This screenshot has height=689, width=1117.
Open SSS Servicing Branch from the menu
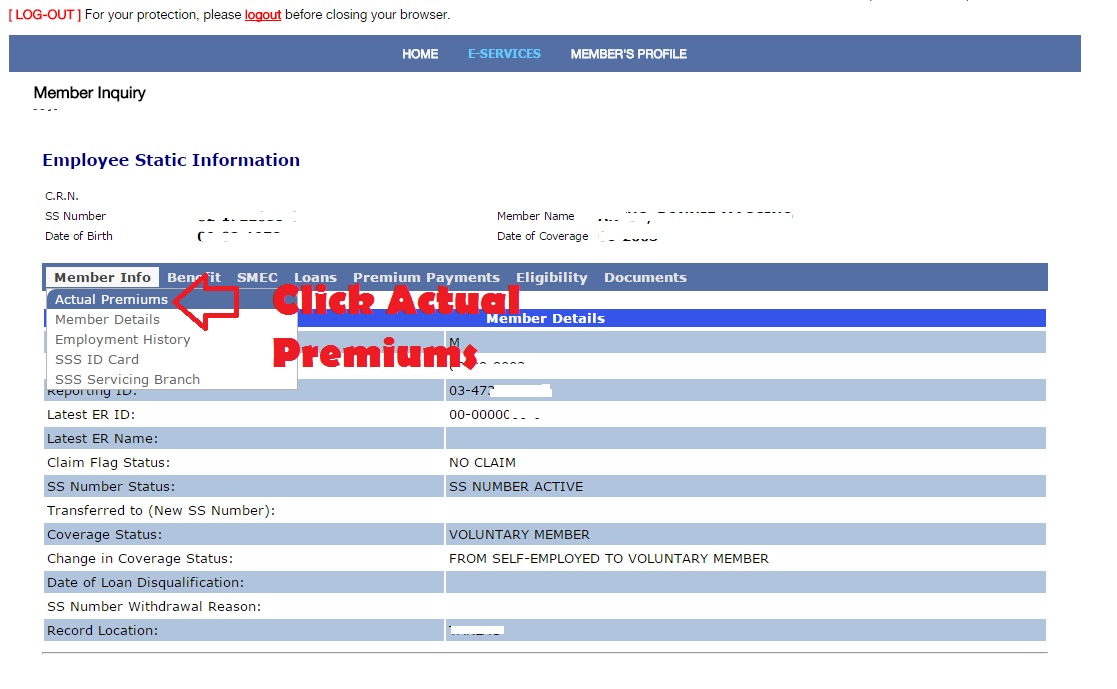[x=125, y=379]
